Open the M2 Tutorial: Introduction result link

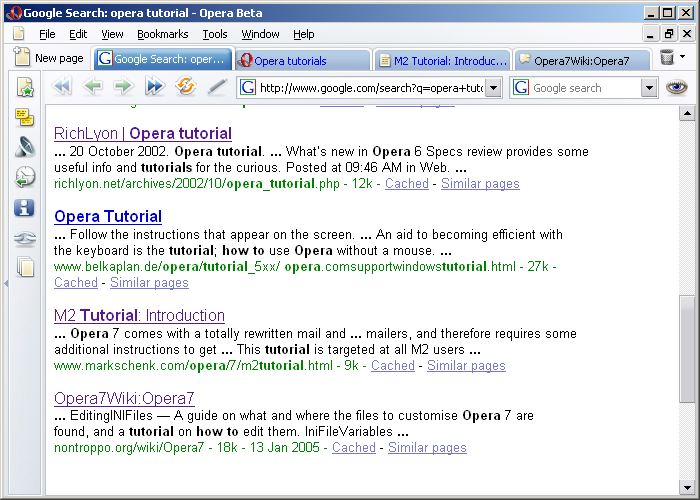click(139, 315)
